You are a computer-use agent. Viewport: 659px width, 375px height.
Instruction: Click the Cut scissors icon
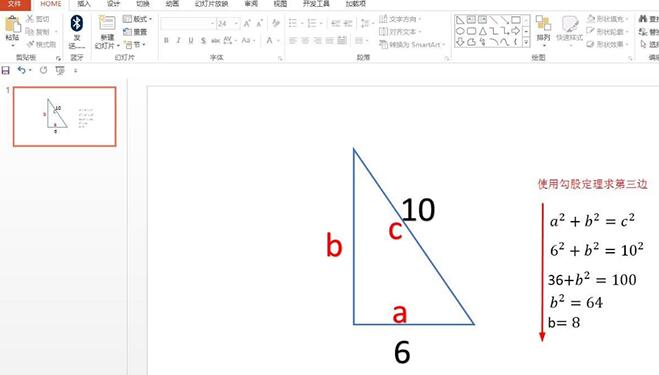coord(30,19)
